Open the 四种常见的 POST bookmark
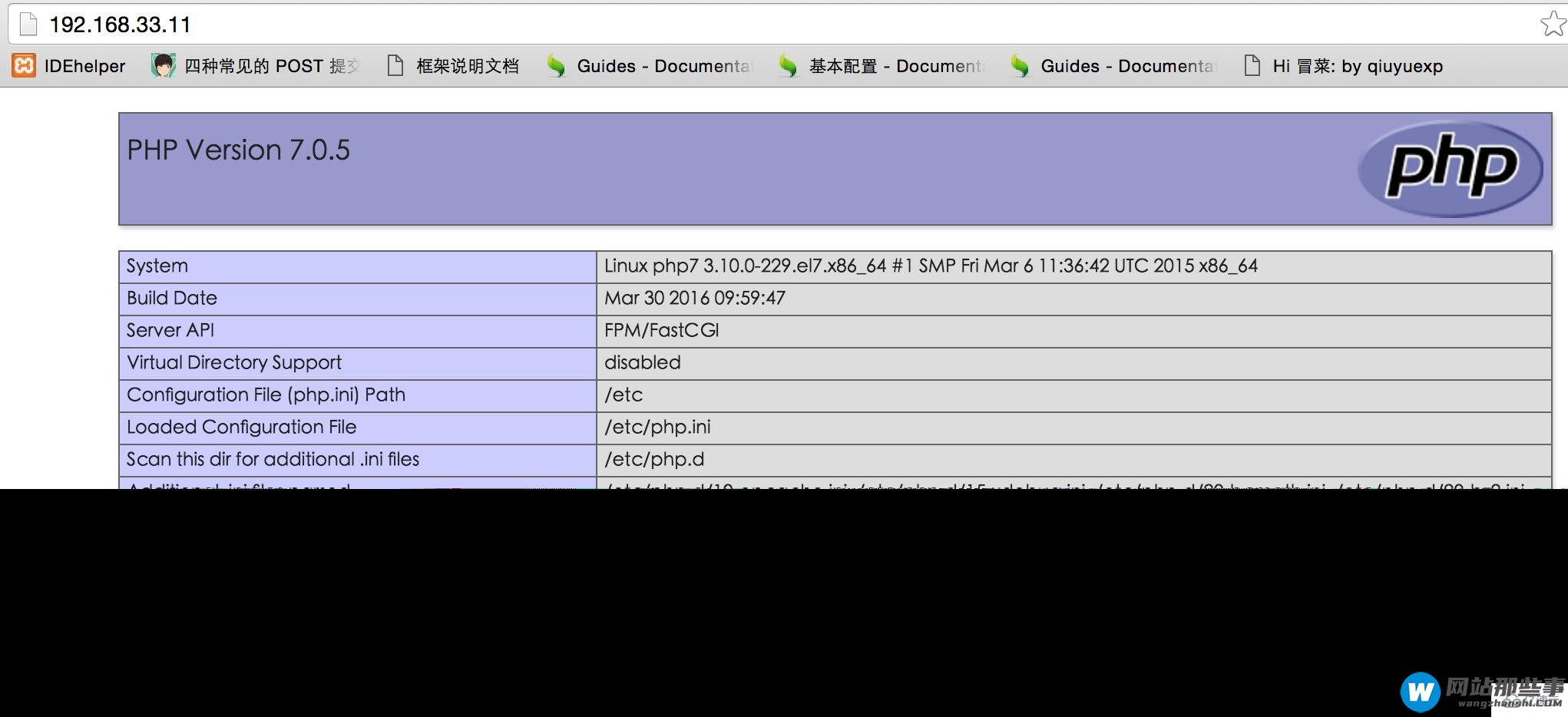The width and height of the screenshot is (1568, 717). coord(272,66)
